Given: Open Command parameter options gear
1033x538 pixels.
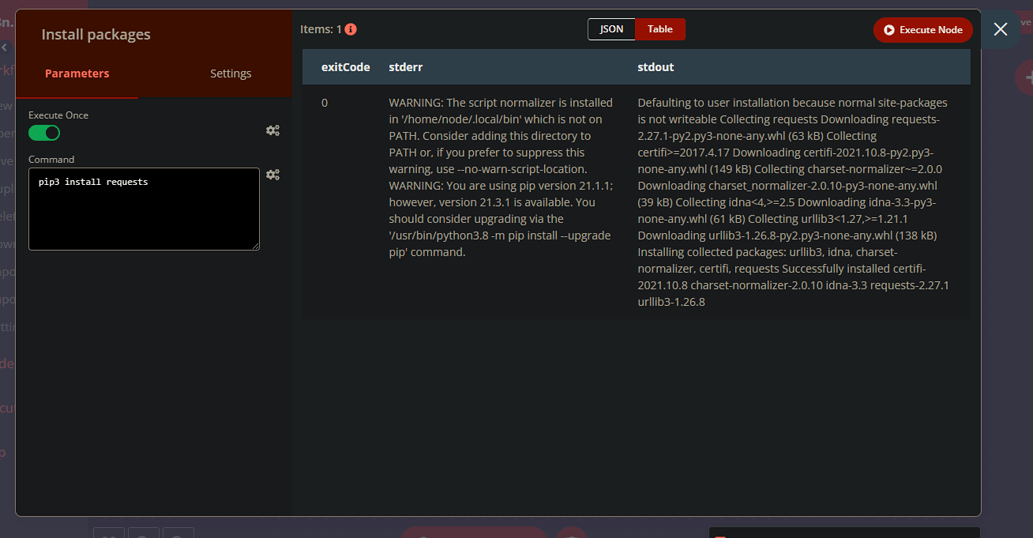Looking at the screenshot, I should pyautogui.click(x=273, y=175).
